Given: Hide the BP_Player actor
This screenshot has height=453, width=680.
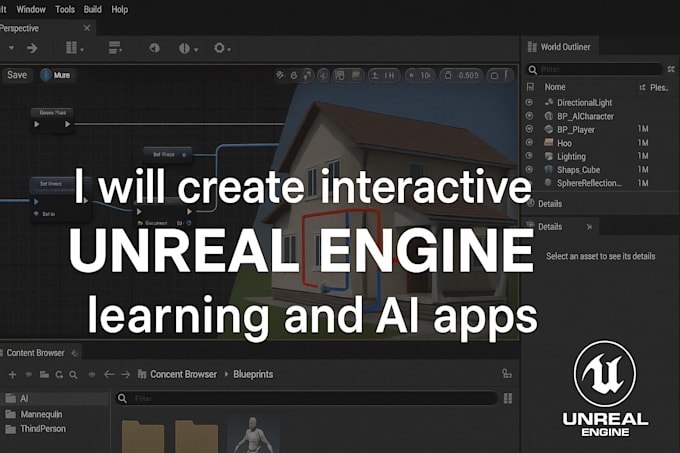Looking at the screenshot, I should [529, 129].
